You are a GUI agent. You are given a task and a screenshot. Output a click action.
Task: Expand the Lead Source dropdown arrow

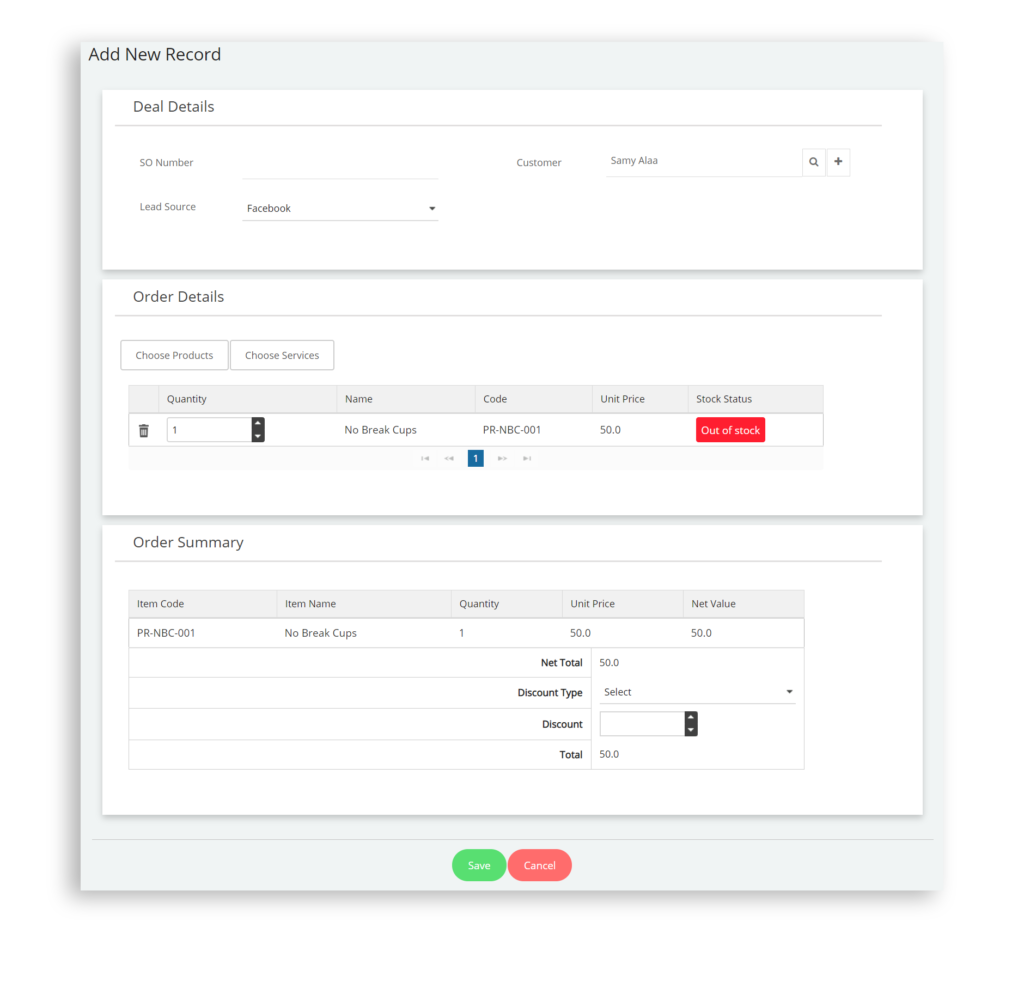click(x=431, y=208)
